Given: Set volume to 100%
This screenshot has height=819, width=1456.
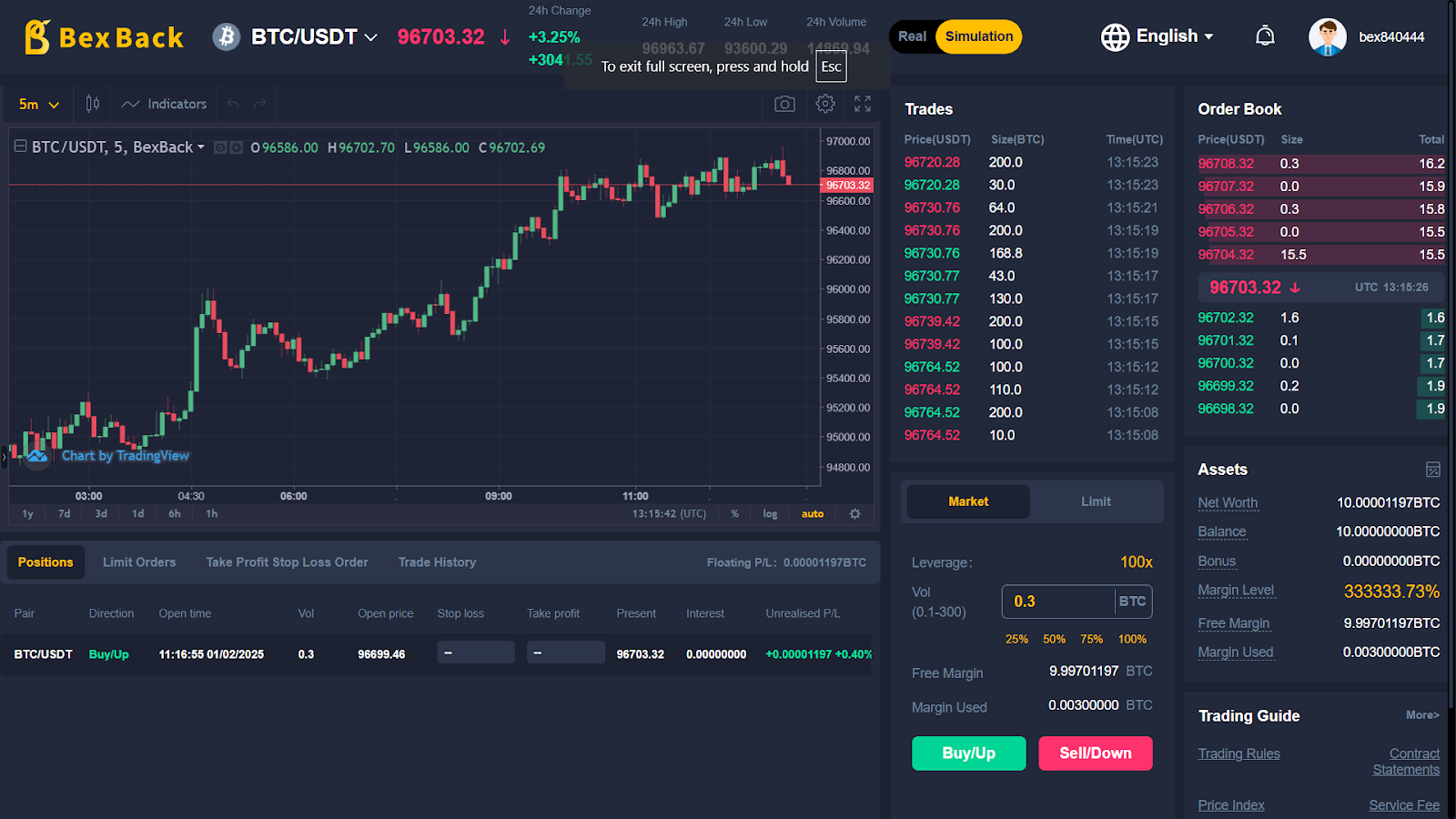Looking at the screenshot, I should pyautogui.click(x=1132, y=639).
